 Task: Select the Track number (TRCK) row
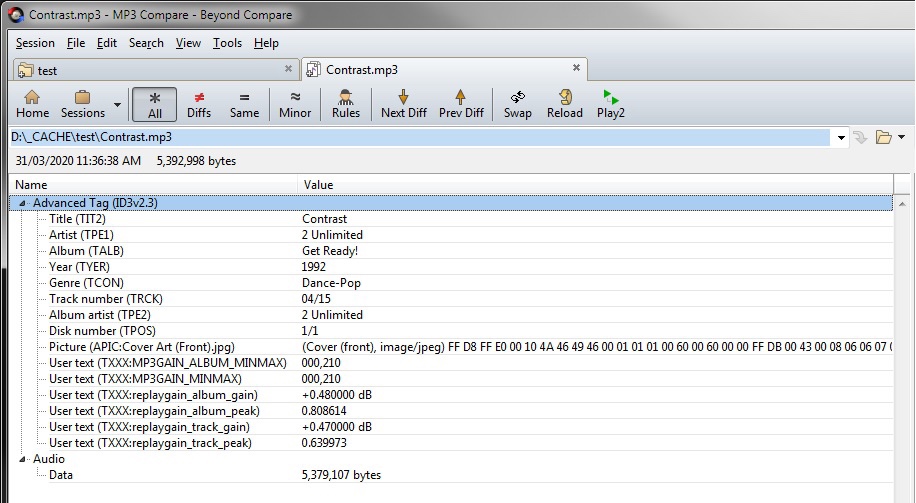tap(451, 299)
